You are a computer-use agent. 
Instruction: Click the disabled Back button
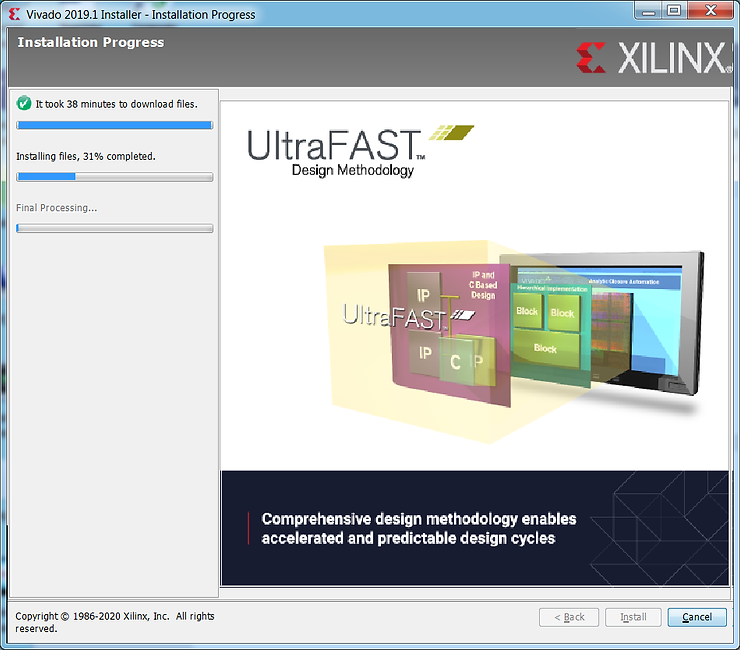click(569, 617)
